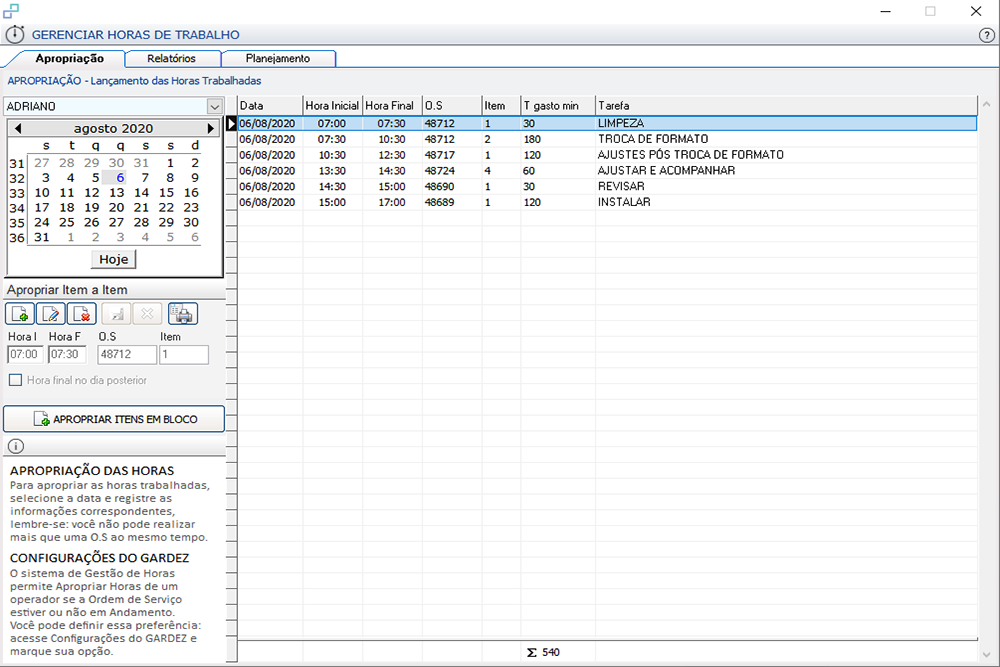
Task: Click the Hora I input field
Action: point(26,355)
